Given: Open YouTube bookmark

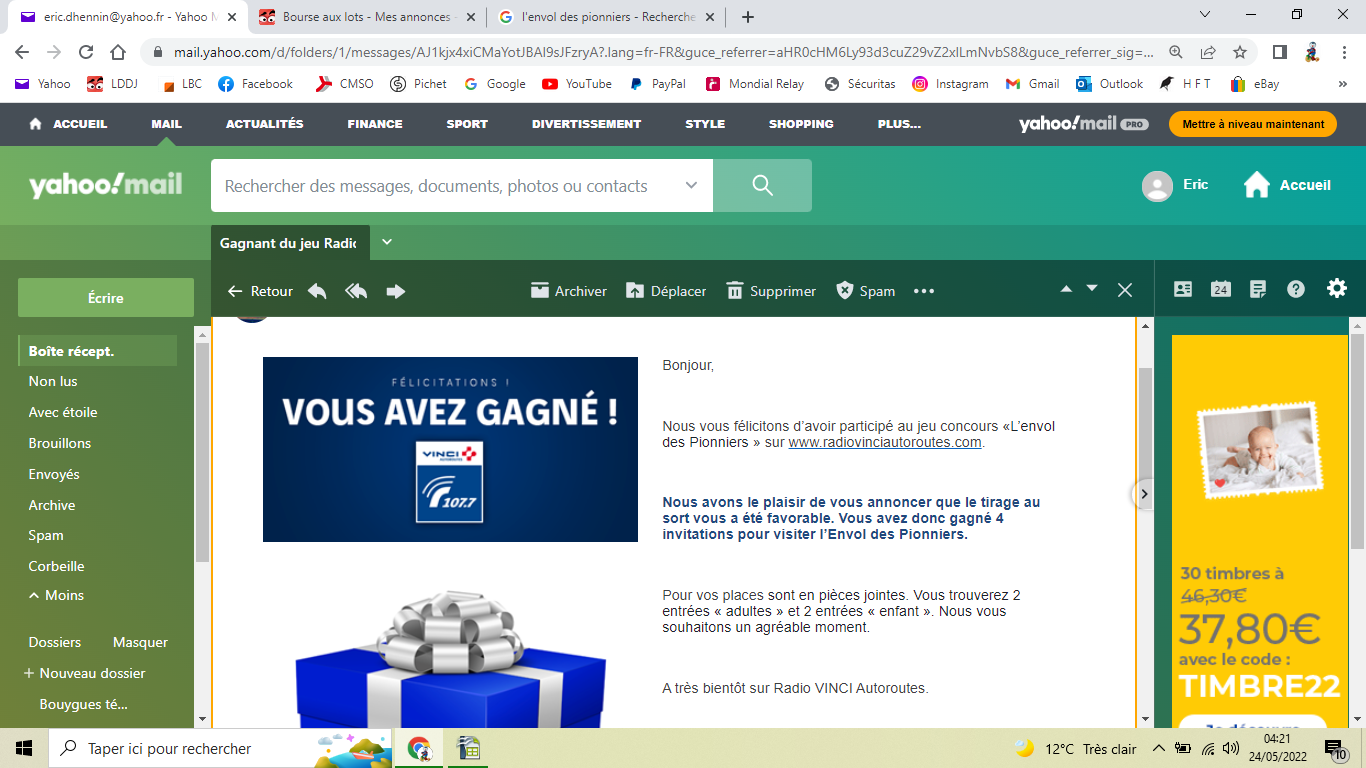Looking at the screenshot, I should pyautogui.click(x=577, y=84).
